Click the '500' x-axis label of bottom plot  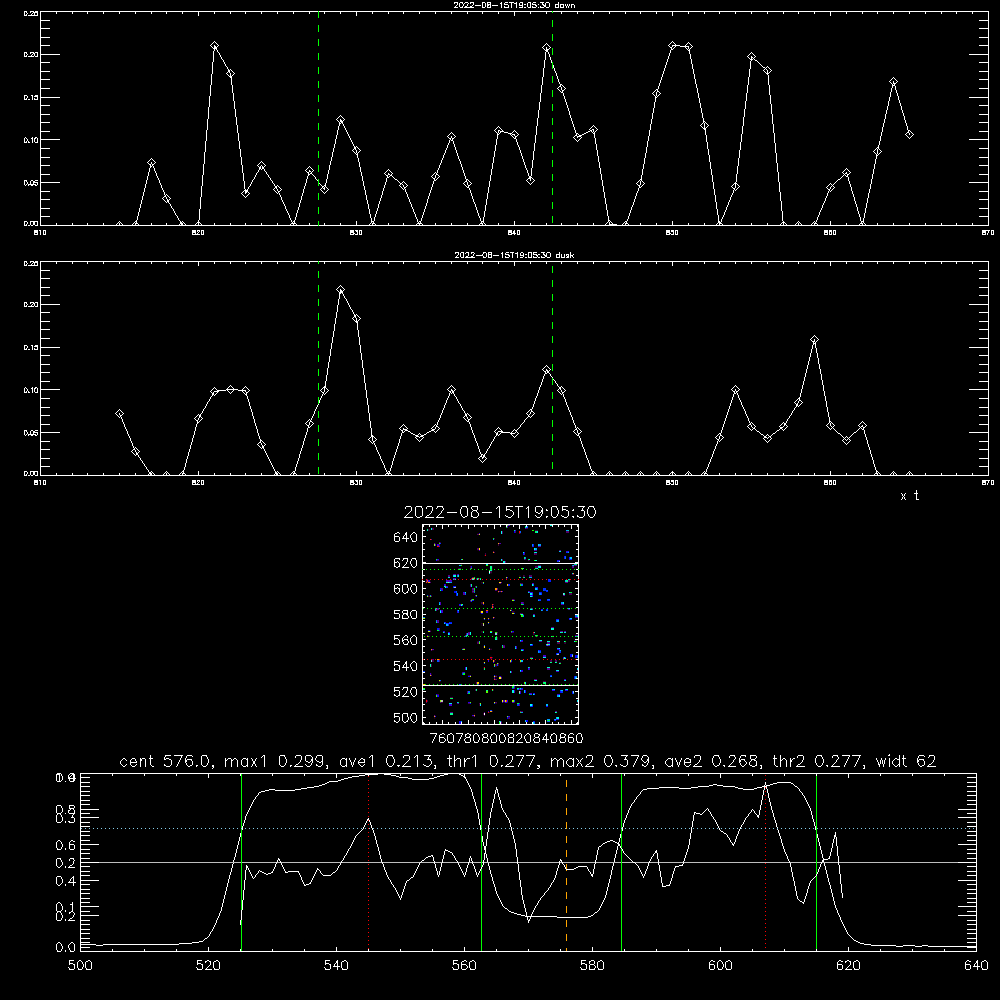click(80, 966)
